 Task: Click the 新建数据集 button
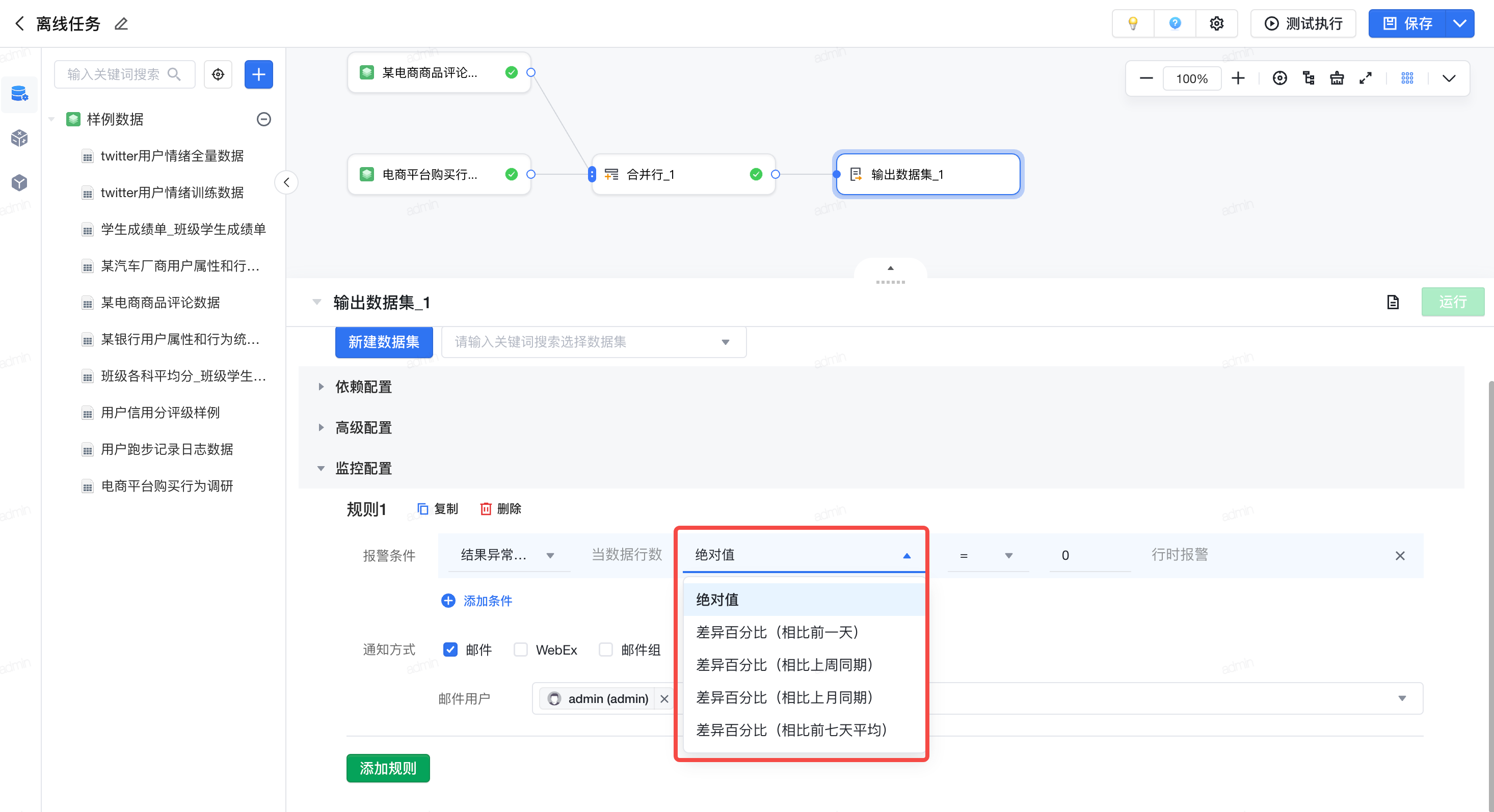click(384, 342)
